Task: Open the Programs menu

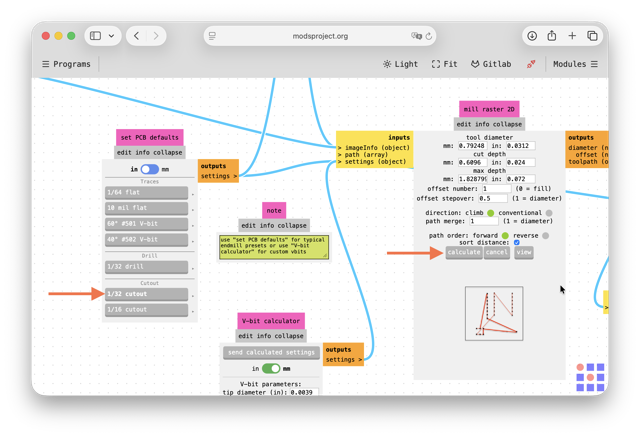Action: point(66,64)
